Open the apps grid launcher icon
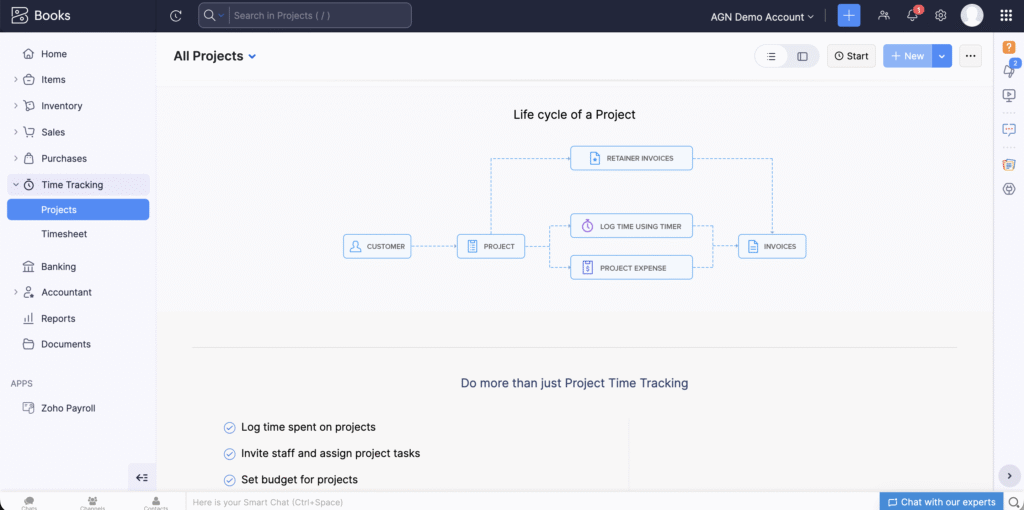 point(1006,16)
